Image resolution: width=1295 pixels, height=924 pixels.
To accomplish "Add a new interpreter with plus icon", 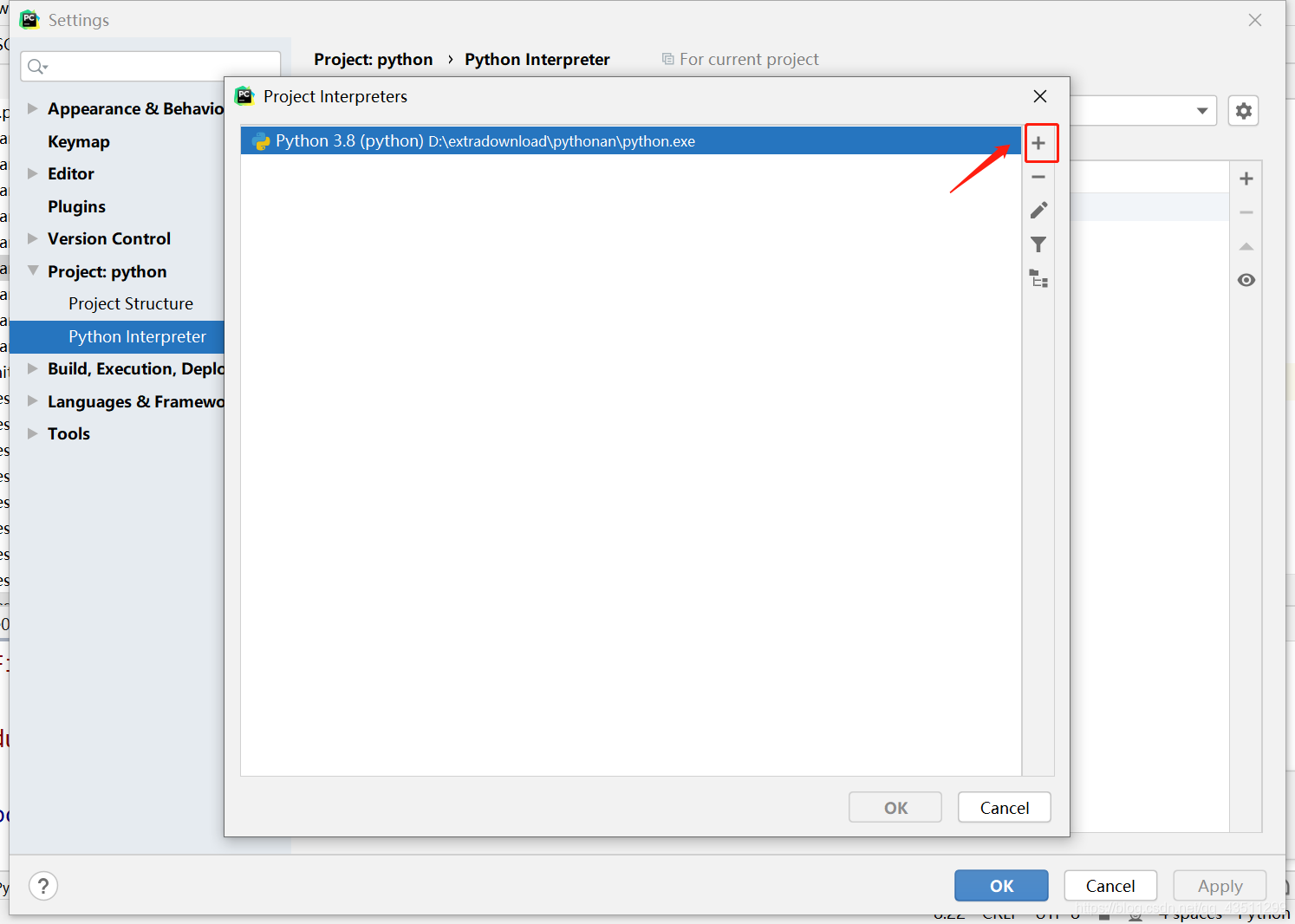I will (1038, 143).
